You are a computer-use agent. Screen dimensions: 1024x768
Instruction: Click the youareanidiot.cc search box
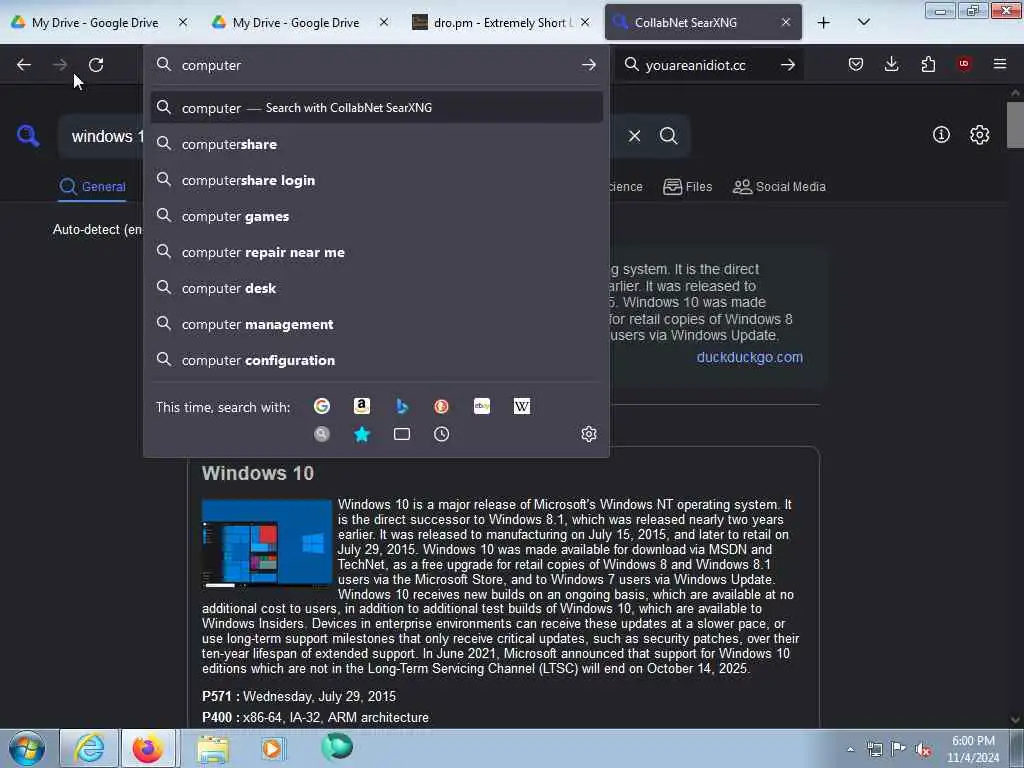click(x=709, y=65)
